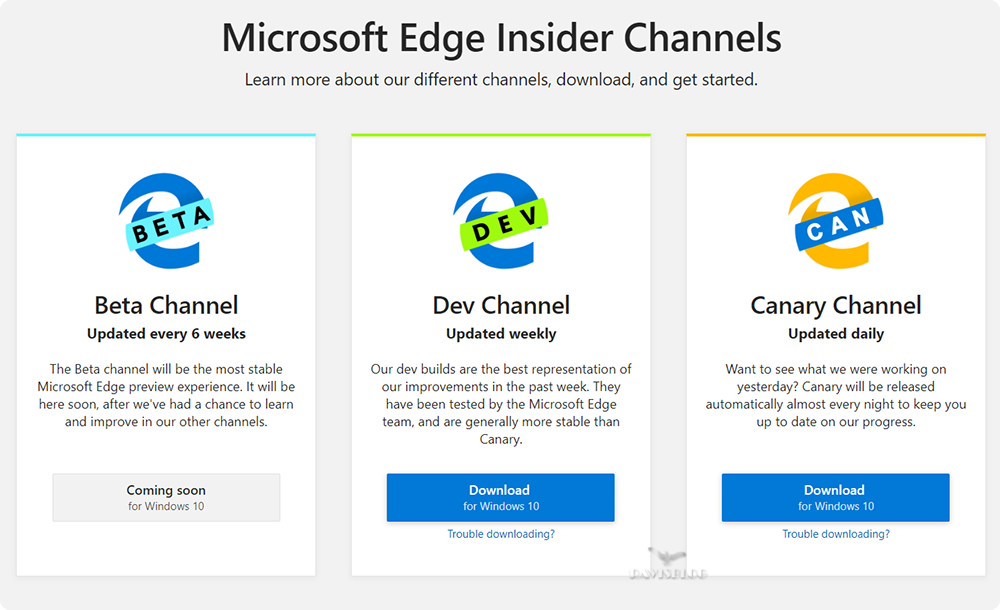Click the 'Updated weekly' text
This screenshot has width=1000, height=610.
coord(501,334)
